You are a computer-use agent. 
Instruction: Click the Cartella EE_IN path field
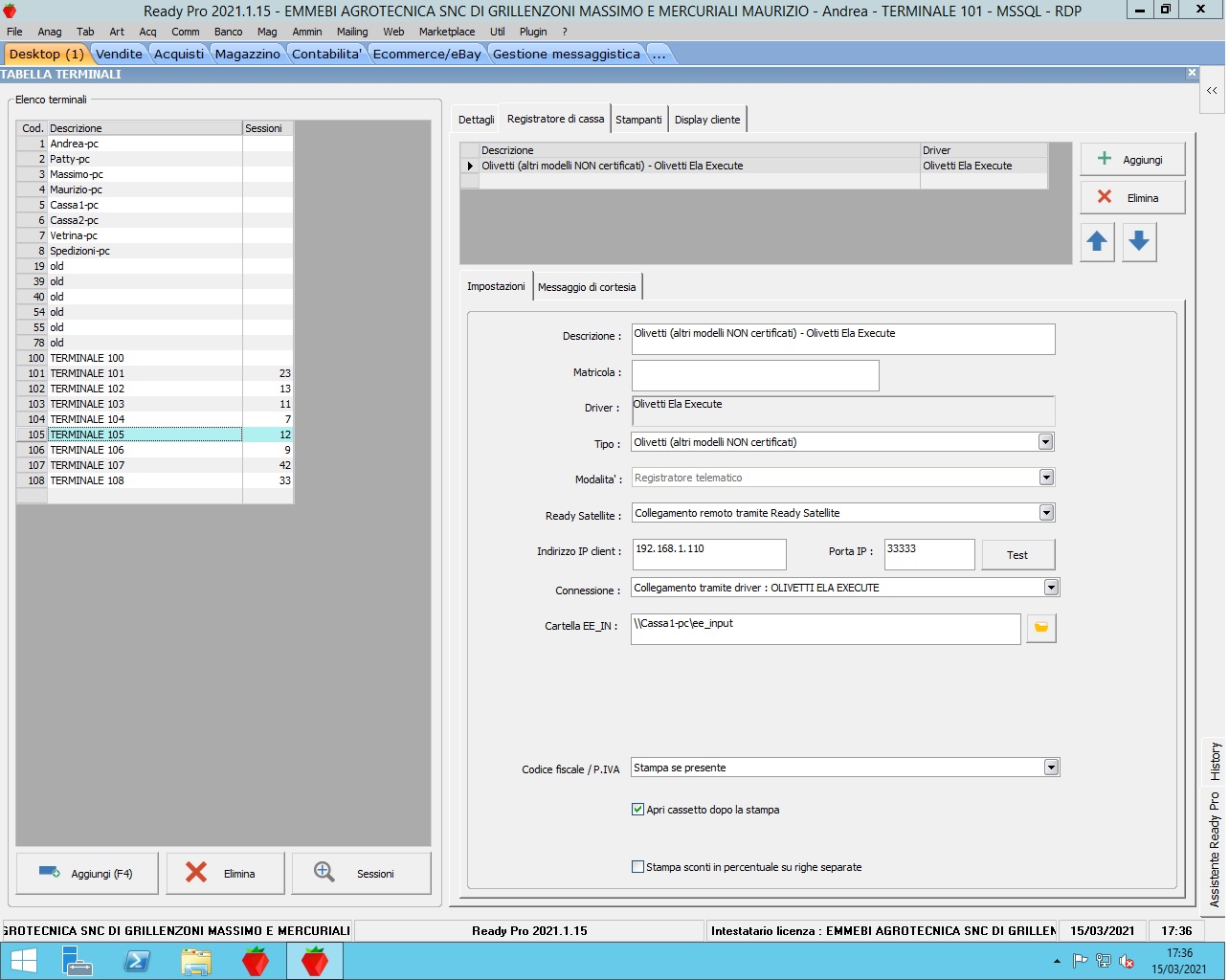point(826,629)
